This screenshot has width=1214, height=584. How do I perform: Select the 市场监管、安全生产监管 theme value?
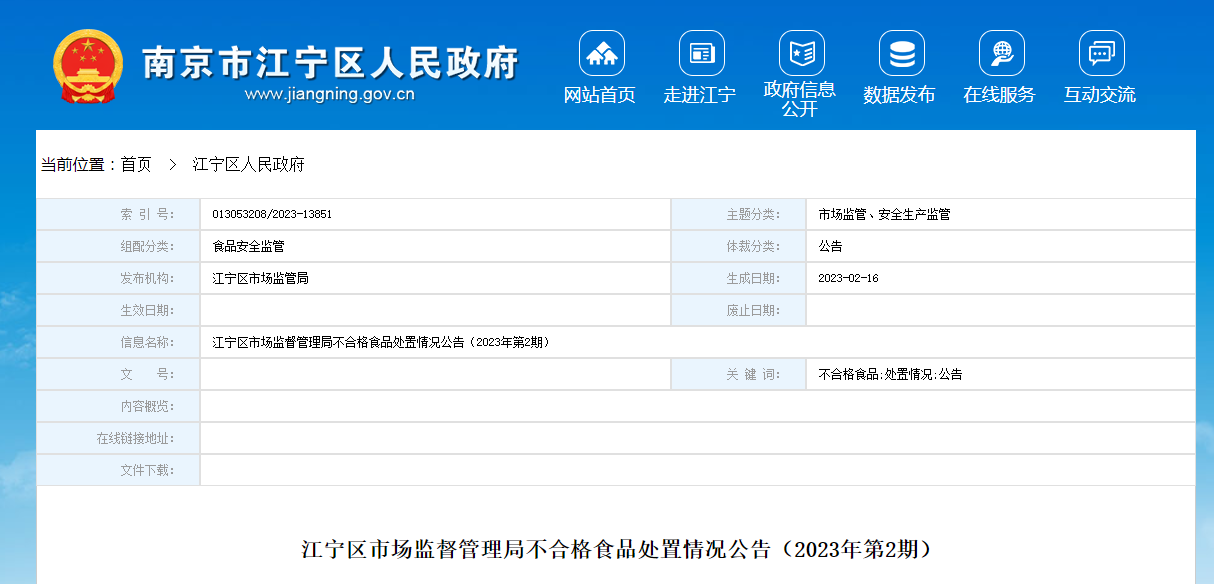click(884, 214)
